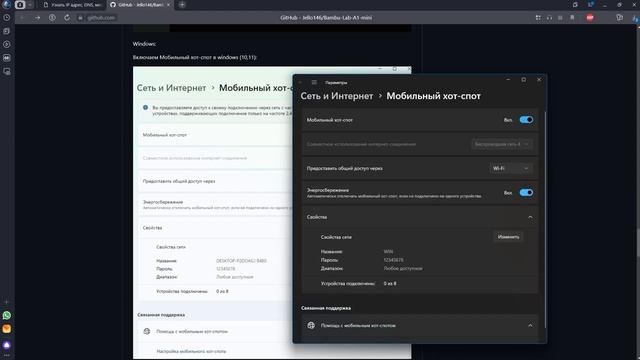640x360 pixels.
Task: Click the Пароль value 12345678 in Settings
Action: [393, 260]
